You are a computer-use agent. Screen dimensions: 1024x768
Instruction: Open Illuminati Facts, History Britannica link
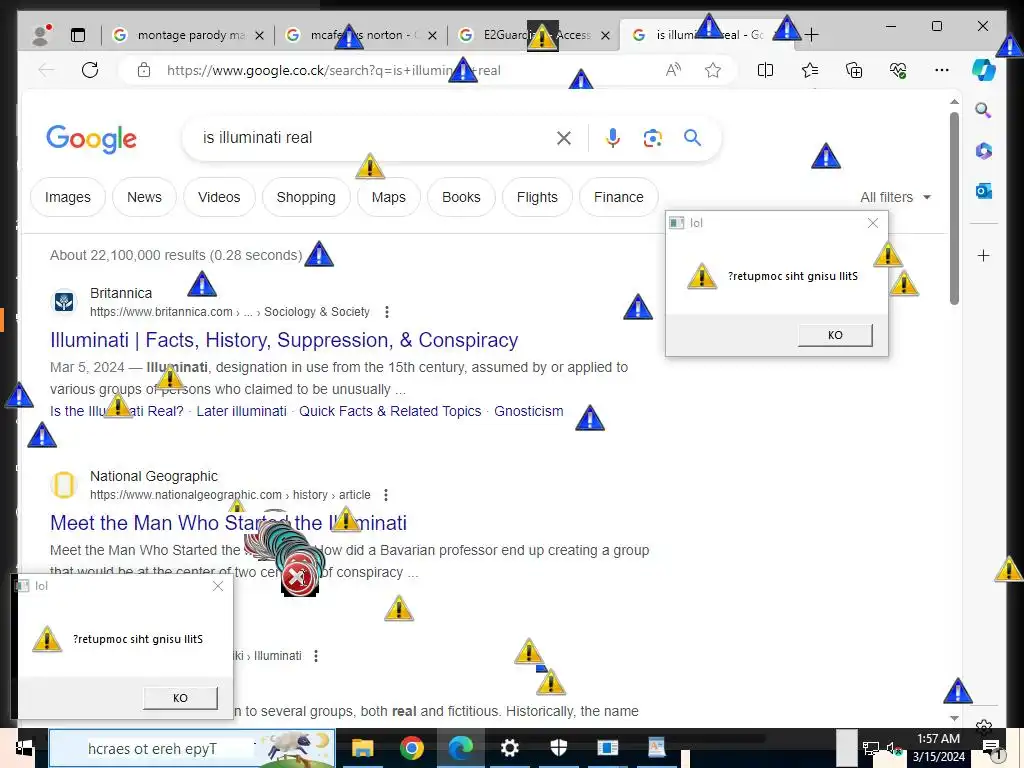pyautogui.click(x=284, y=340)
